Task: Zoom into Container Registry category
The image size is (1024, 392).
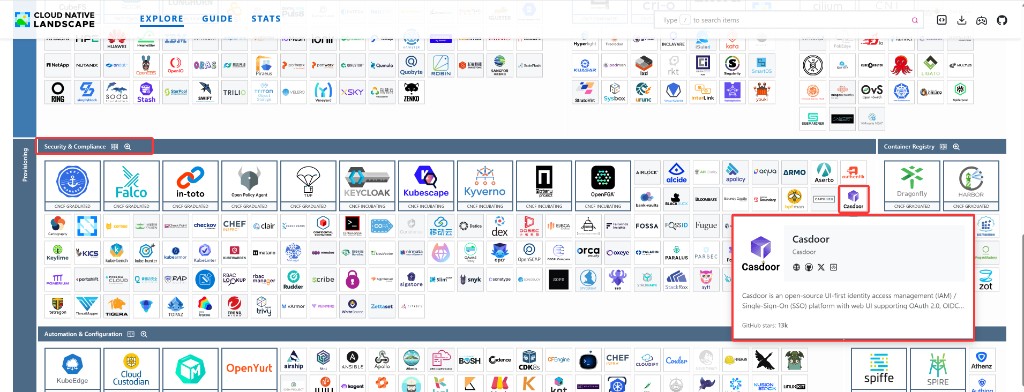Action: [955, 147]
